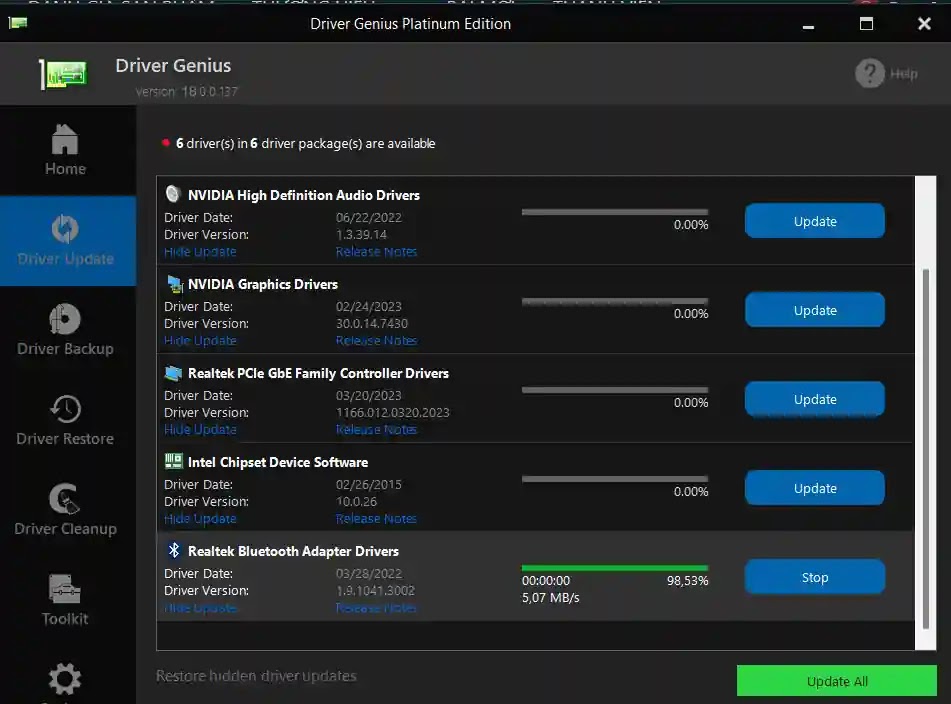Click the 98,53% progress value
The image size is (951, 704).
(687, 580)
